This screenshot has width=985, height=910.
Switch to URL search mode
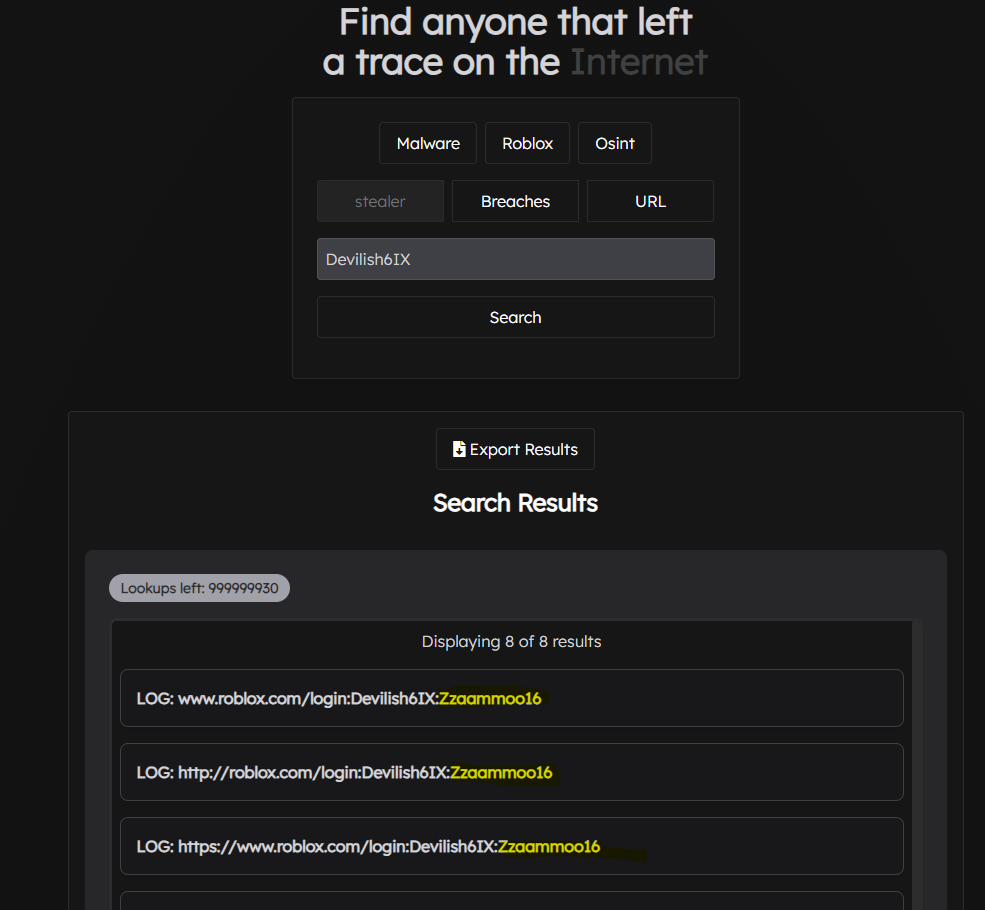[x=650, y=201]
